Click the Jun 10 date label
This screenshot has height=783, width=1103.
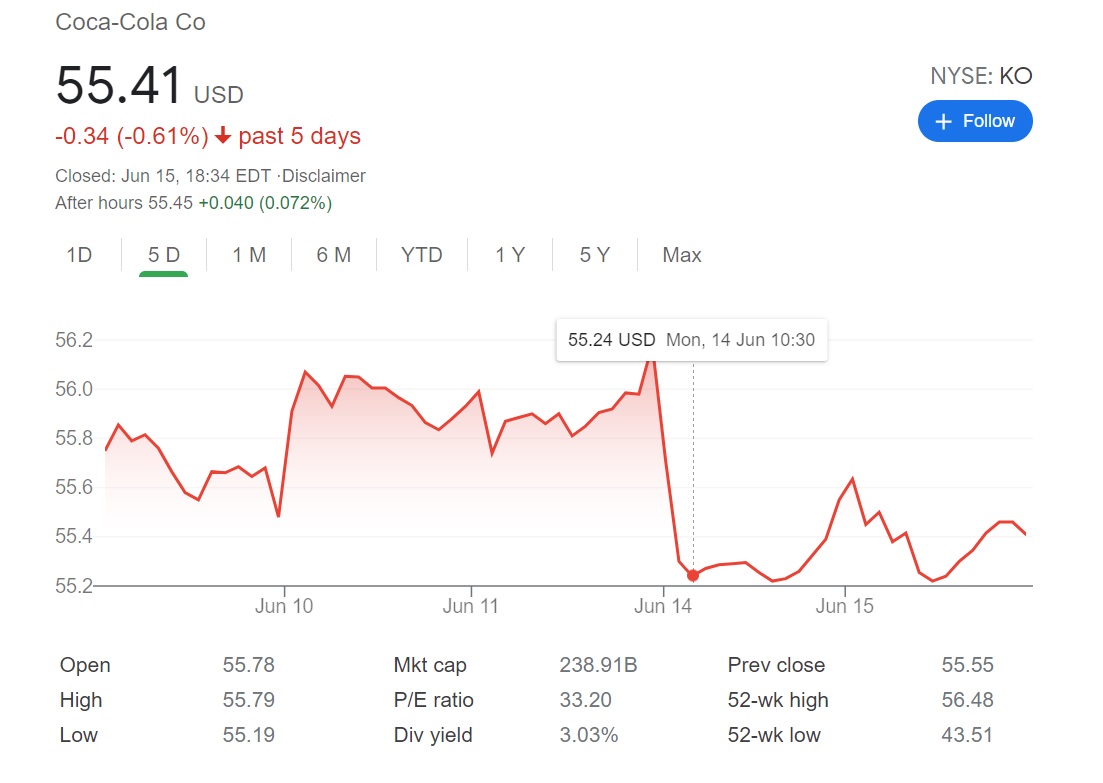[285, 606]
